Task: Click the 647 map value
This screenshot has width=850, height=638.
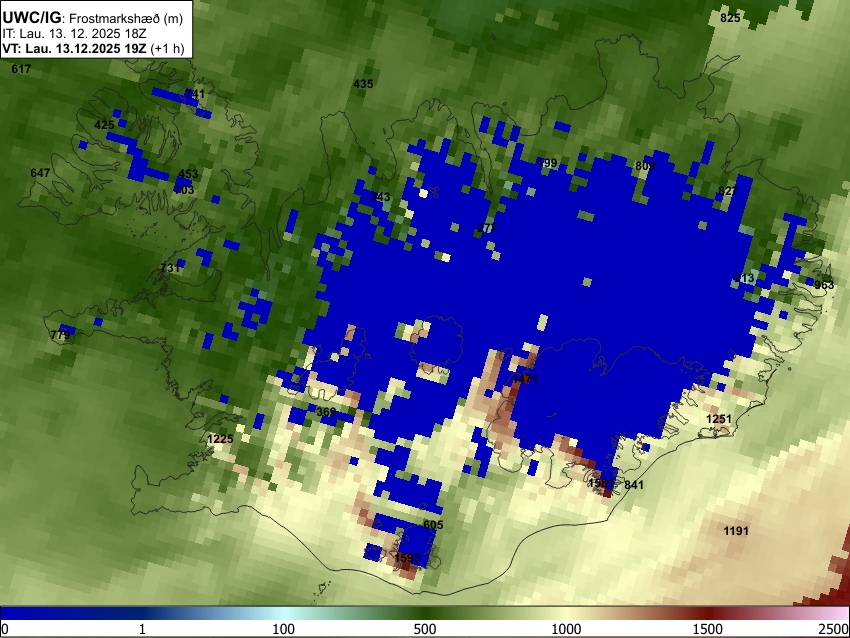Action: pyautogui.click(x=40, y=173)
